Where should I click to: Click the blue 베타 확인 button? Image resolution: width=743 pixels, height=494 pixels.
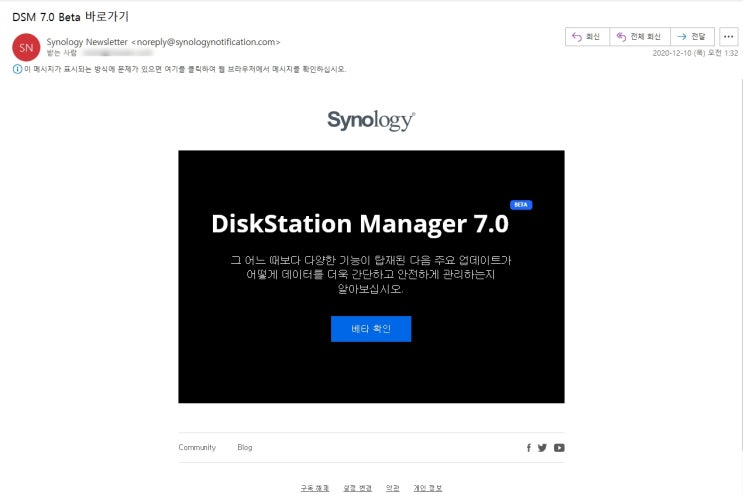(371, 329)
